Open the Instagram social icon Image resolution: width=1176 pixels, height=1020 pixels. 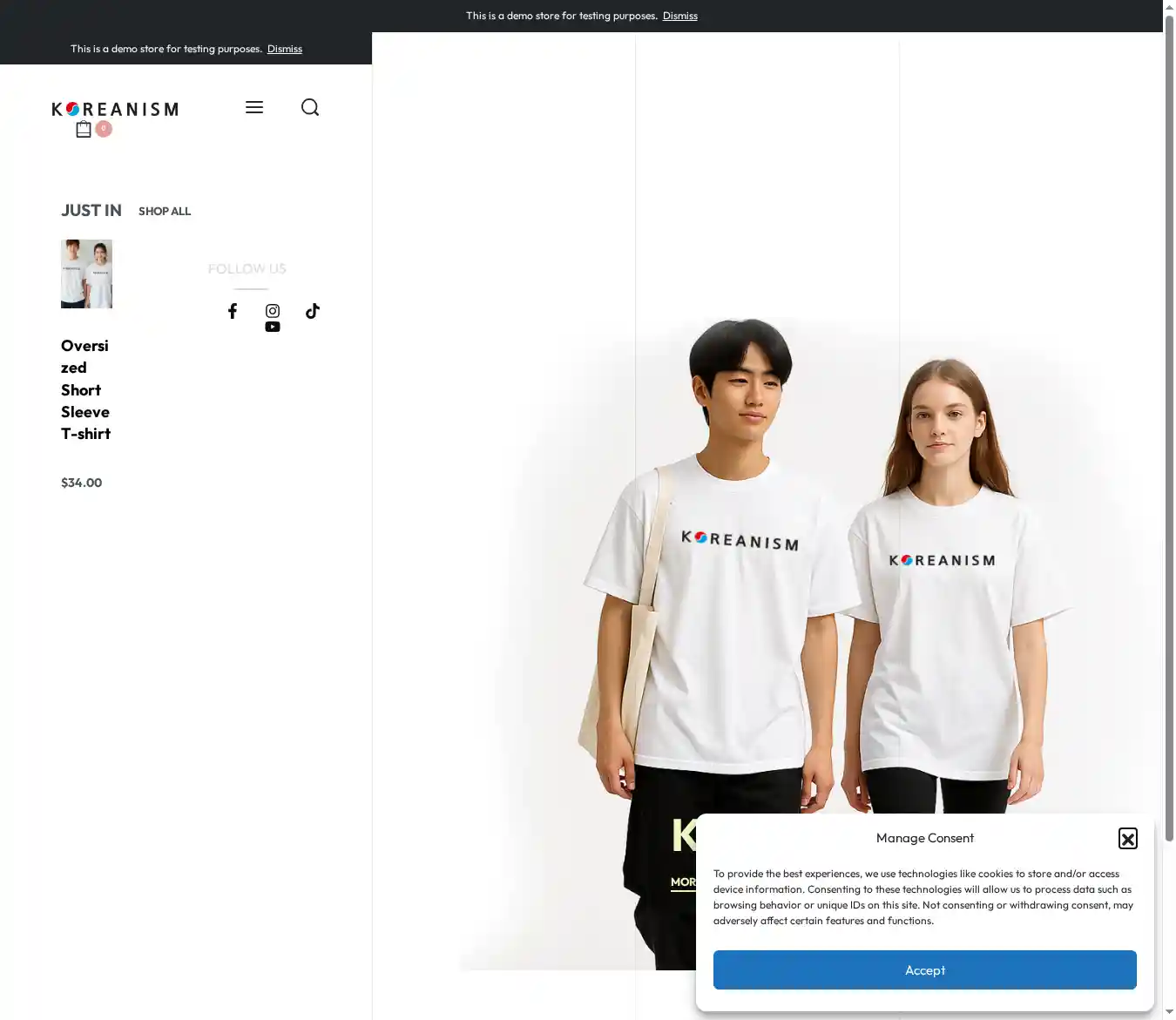click(273, 311)
